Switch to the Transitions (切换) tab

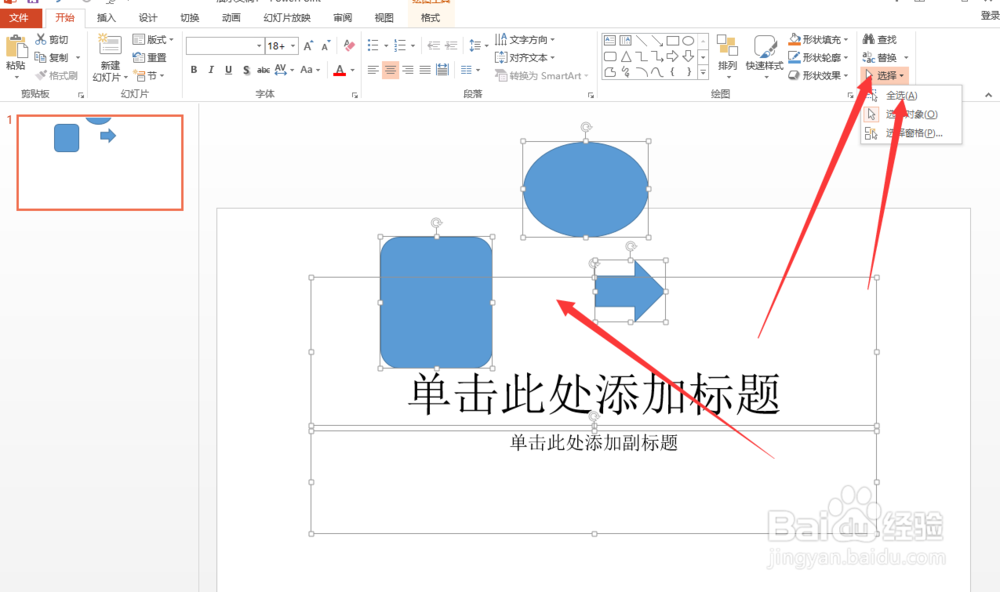(x=189, y=18)
